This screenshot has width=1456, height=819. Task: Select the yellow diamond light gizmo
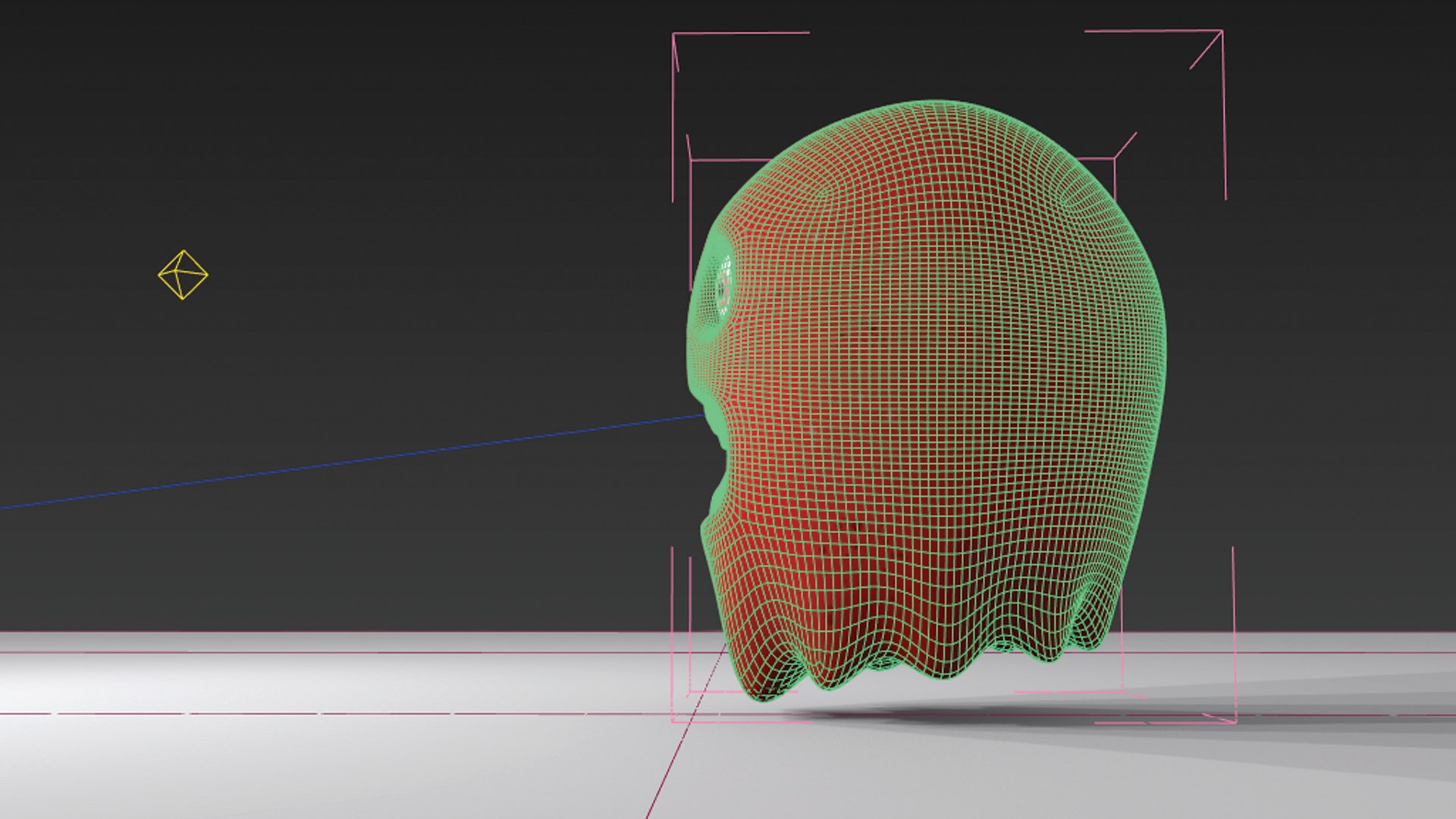click(183, 275)
